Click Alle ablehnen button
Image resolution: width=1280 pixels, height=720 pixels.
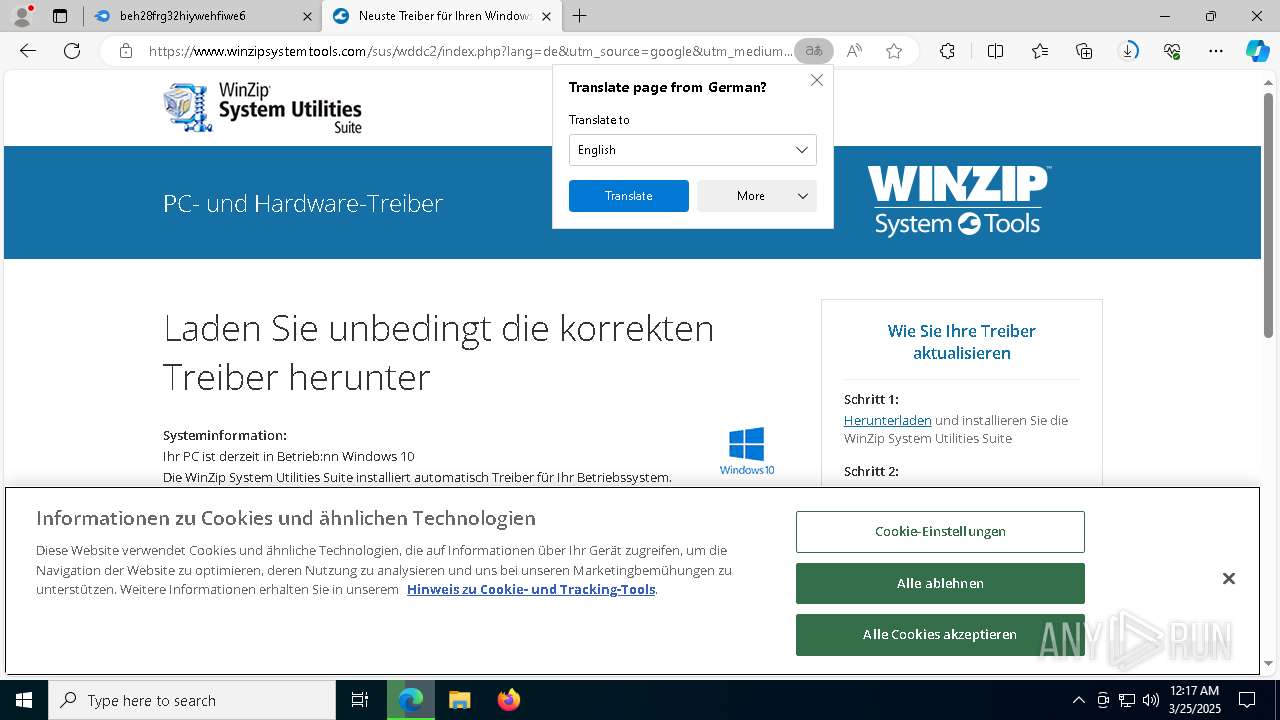pyautogui.click(x=940, y=583)
